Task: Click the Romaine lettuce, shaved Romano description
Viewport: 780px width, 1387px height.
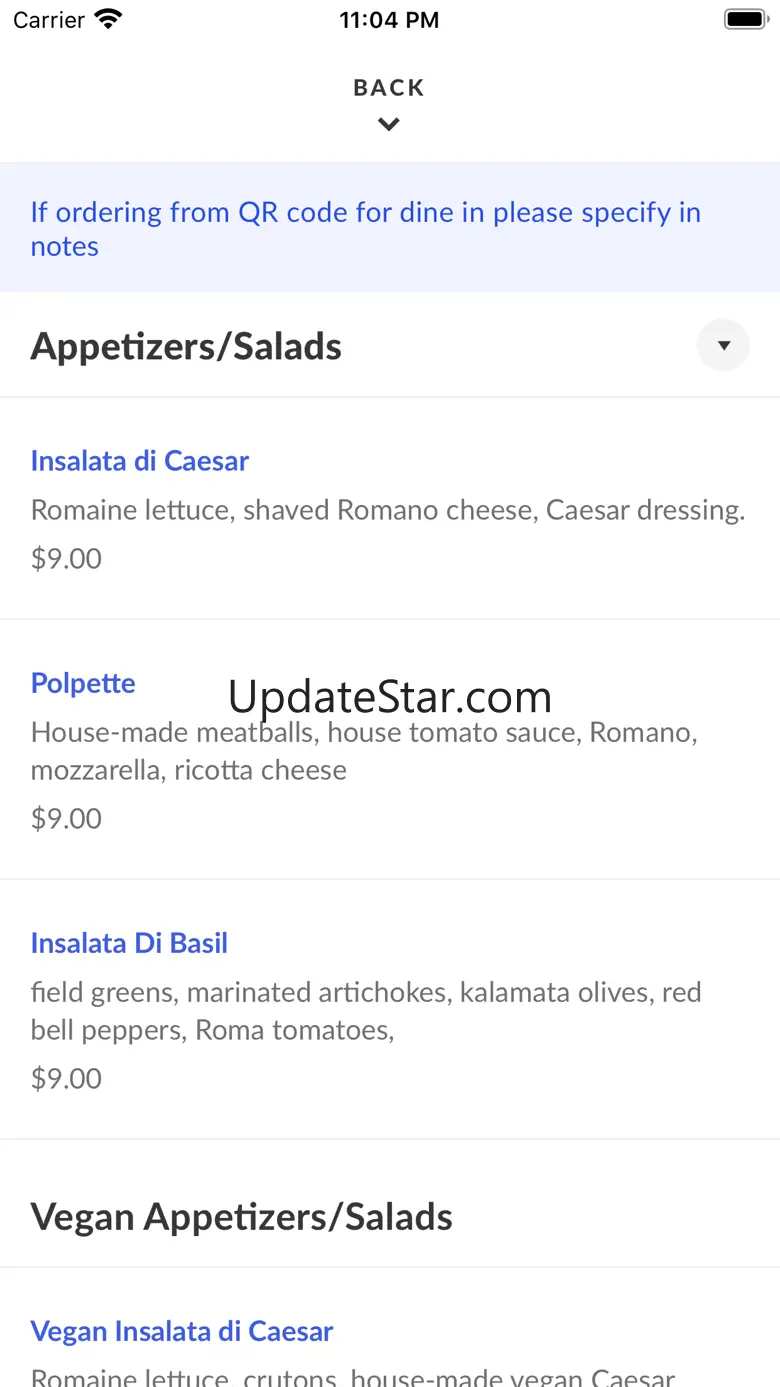Action: pos(388,510)
